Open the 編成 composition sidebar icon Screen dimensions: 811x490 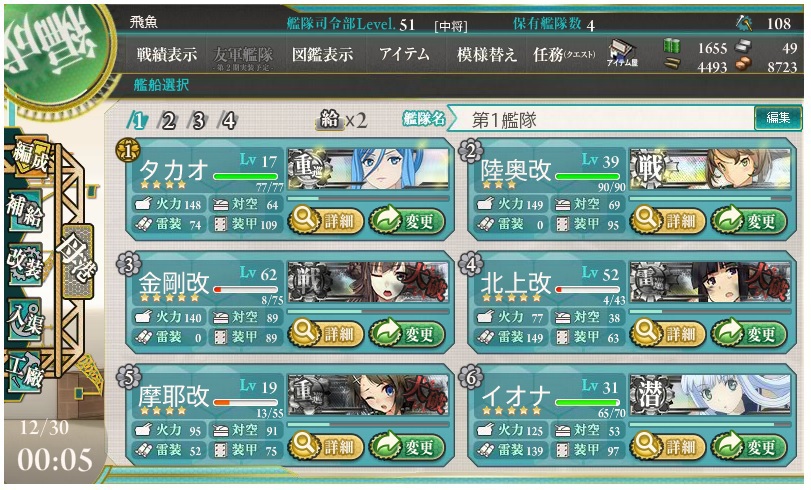tap(29, 156)
